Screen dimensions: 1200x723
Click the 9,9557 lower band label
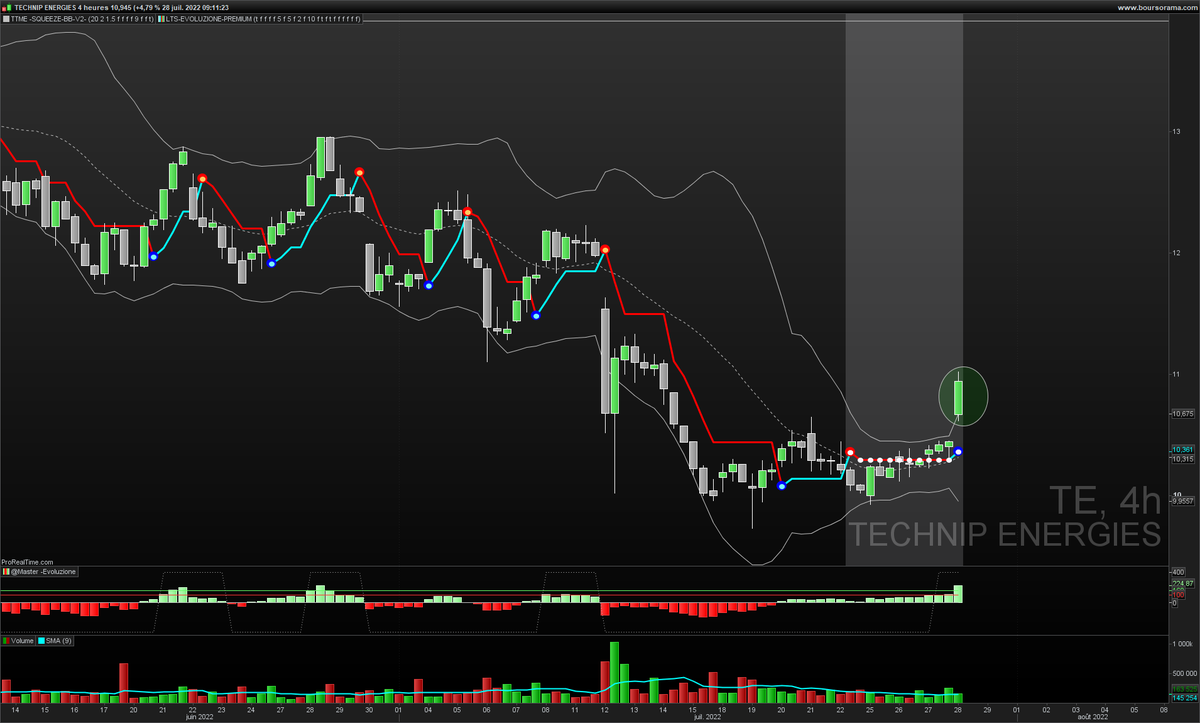click(1184, 503)
